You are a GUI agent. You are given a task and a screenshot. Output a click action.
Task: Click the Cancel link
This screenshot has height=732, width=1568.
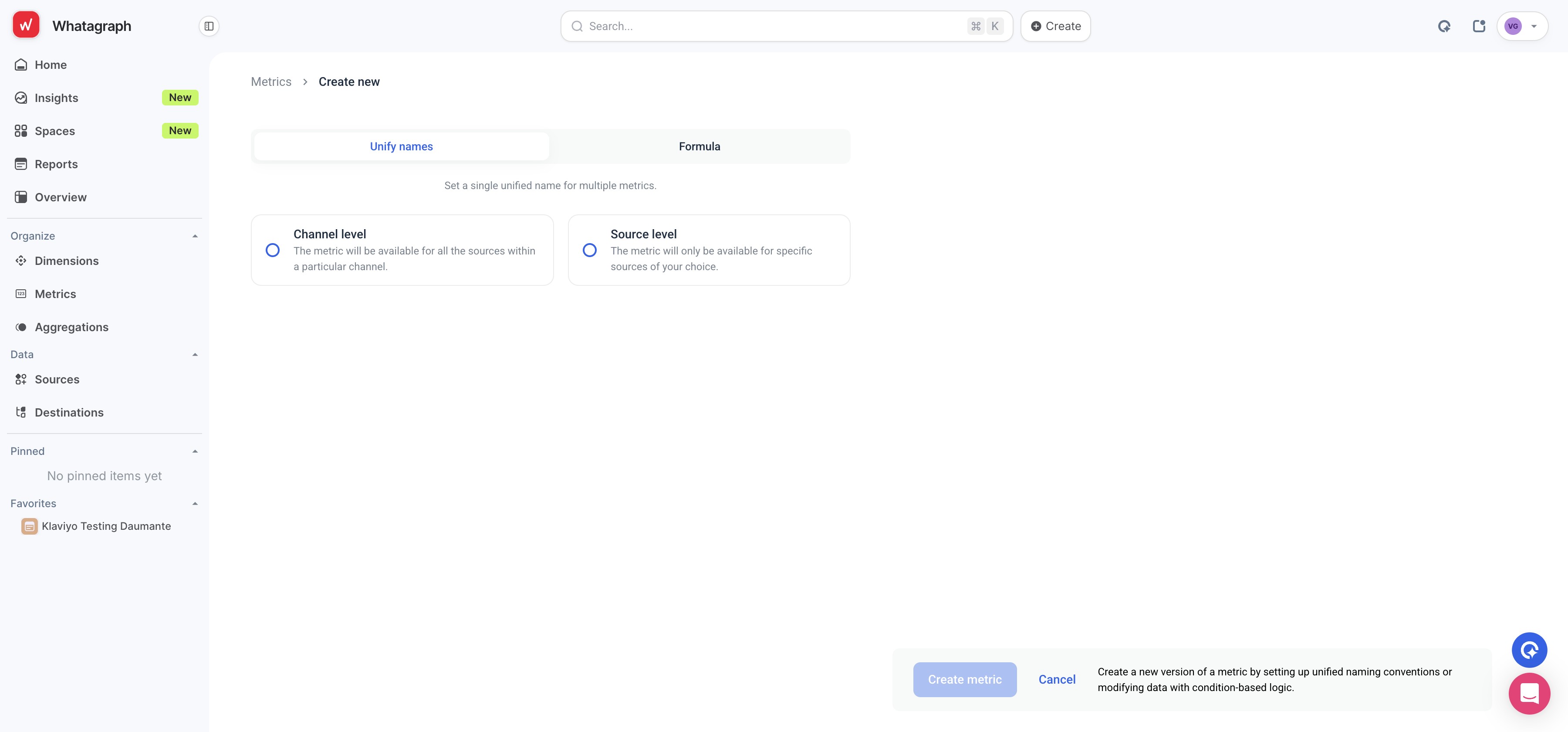coord(1057,680)
